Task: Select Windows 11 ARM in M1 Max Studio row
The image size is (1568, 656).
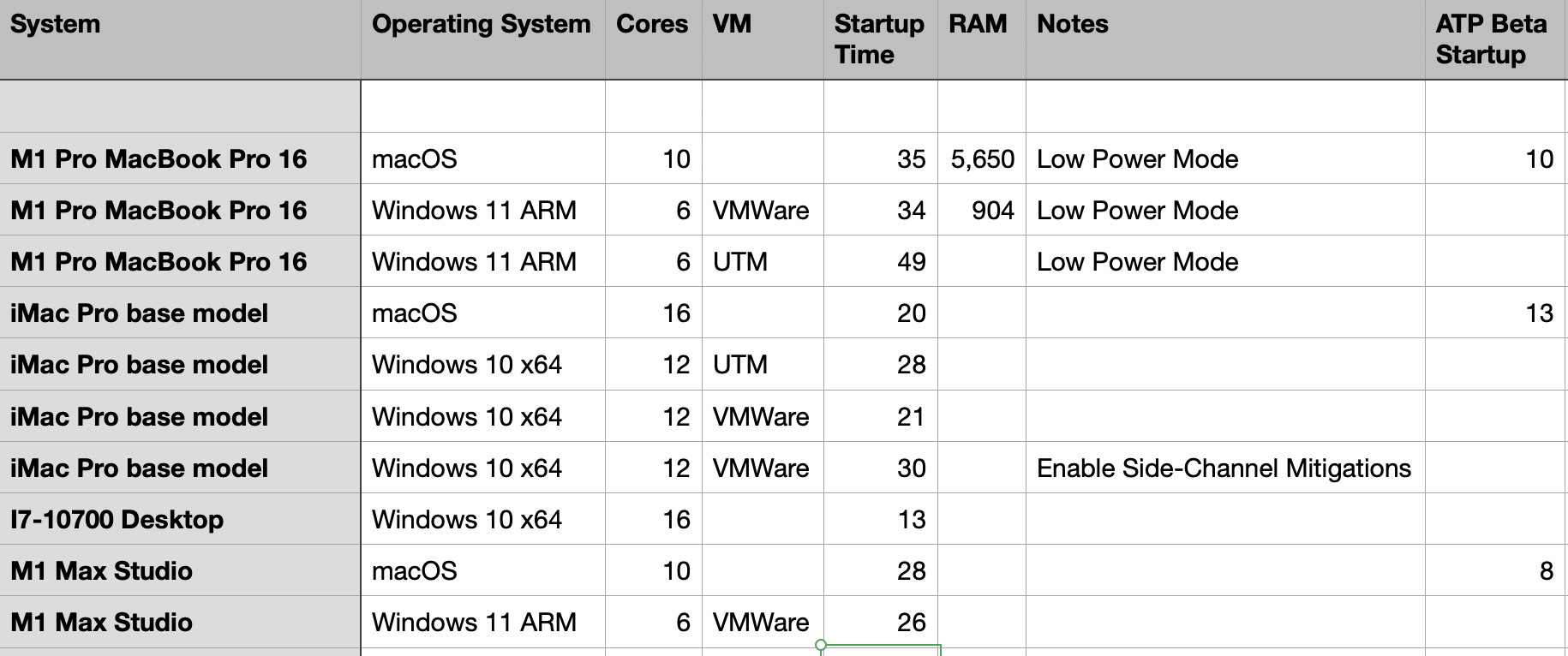Action: click(x=483, y=622)
